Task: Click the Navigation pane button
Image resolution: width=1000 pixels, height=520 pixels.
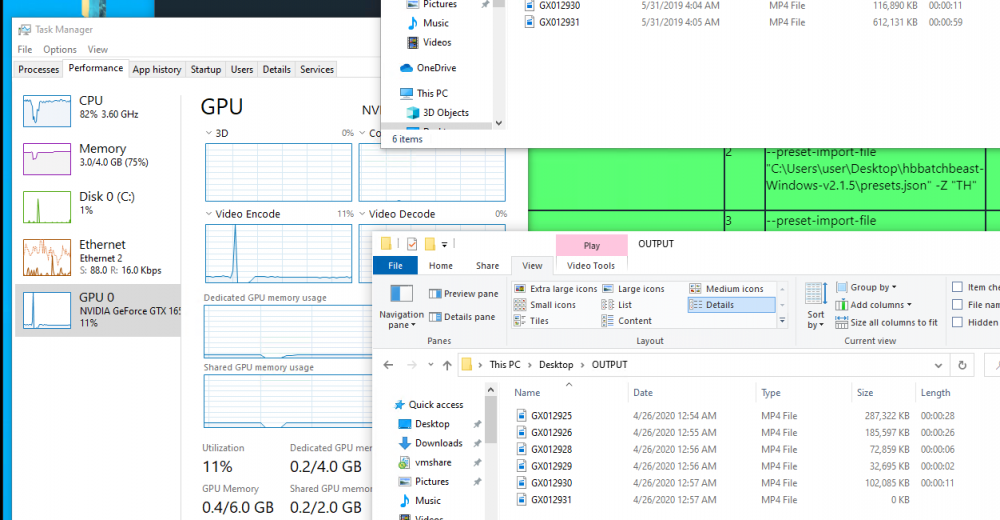Action: [x=401, y=306]
